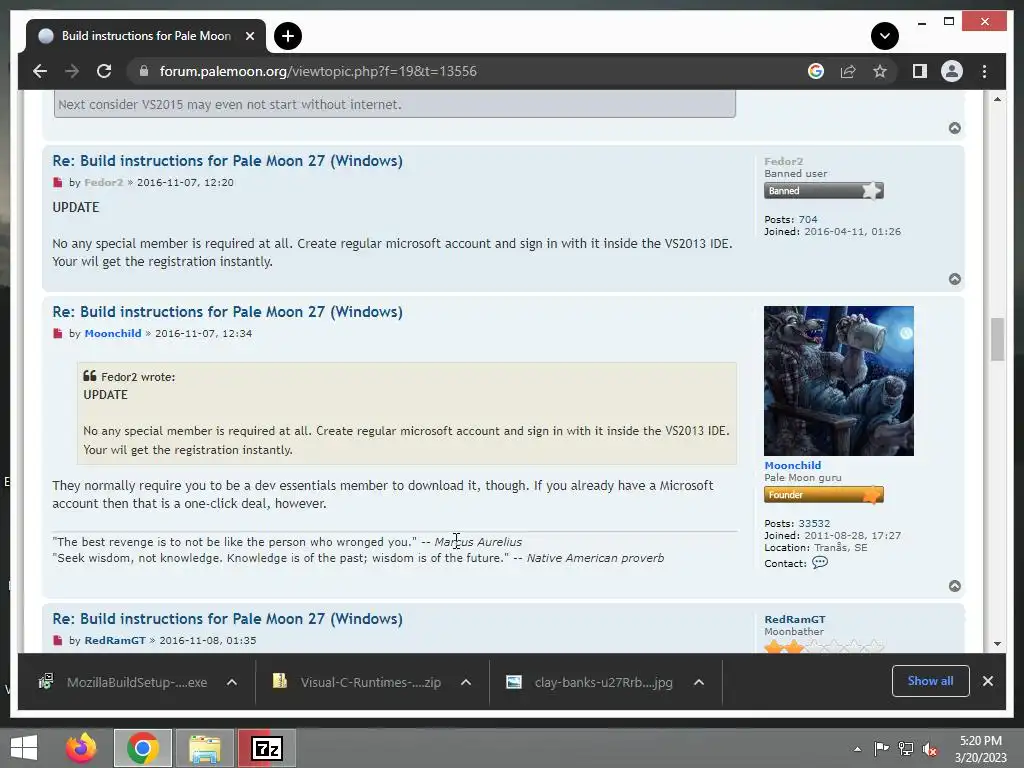This screenshot has height=768, width=1024.
Task: Click the muted volume tray icon
Action: [x=930, y=749]
